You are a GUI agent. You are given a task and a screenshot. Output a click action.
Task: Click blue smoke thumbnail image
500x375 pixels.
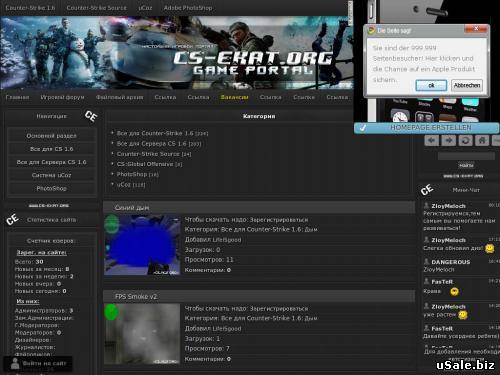pyautogui.click(x=142, y=245)
